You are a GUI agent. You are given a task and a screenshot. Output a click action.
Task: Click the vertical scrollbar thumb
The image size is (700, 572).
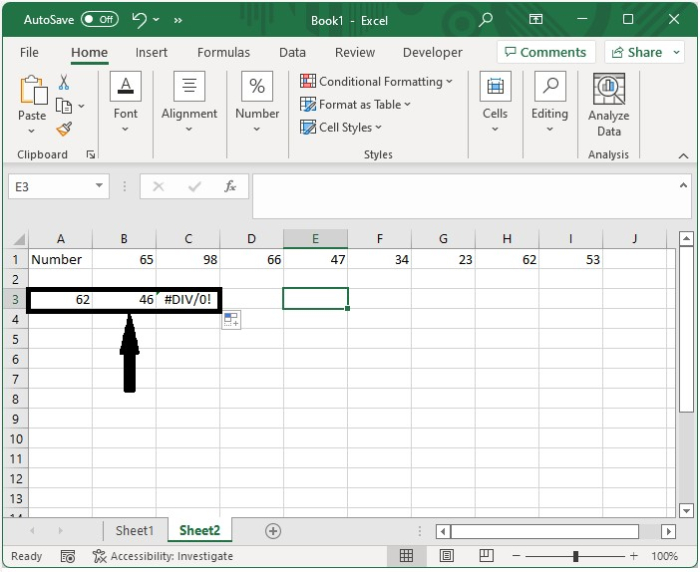(686, 330)
